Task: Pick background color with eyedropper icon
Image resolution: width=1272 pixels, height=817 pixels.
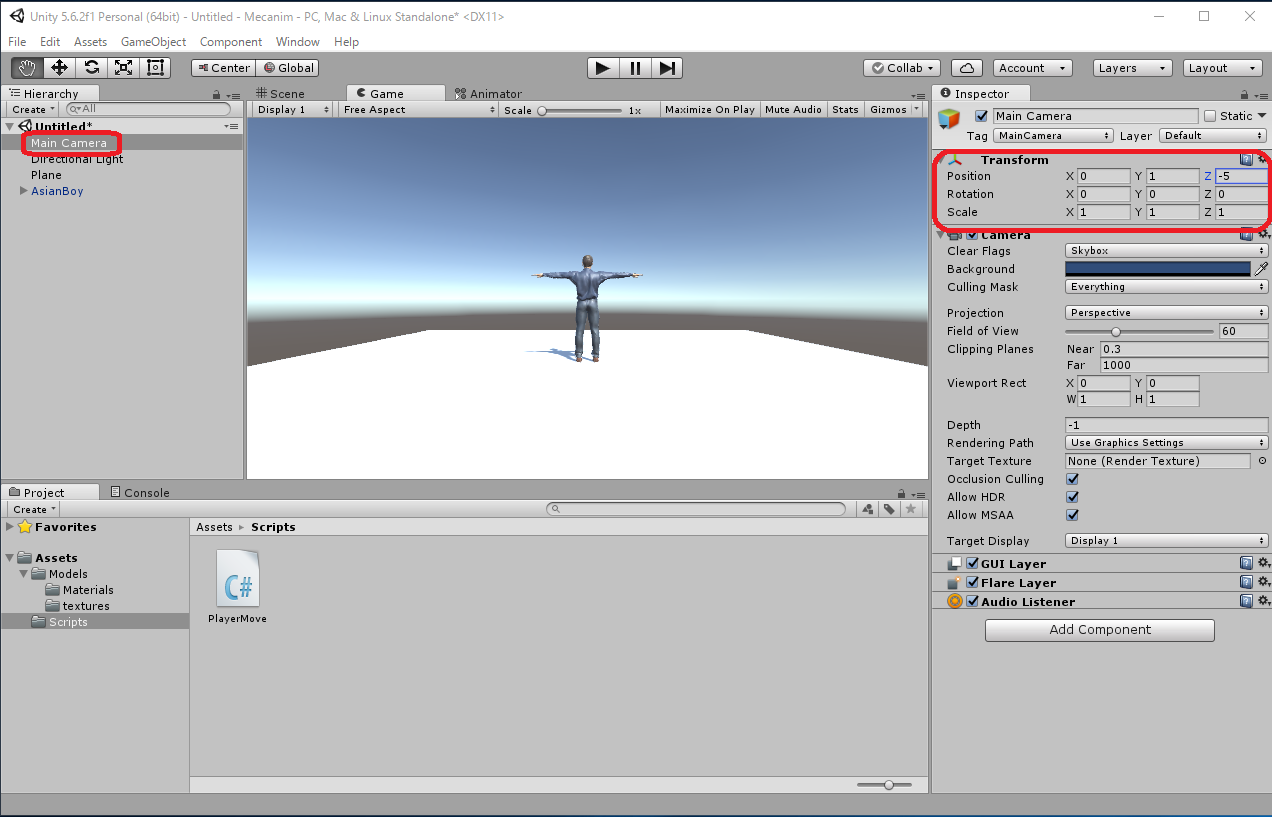Action: pyautogui.click(x=1261, y=269)
